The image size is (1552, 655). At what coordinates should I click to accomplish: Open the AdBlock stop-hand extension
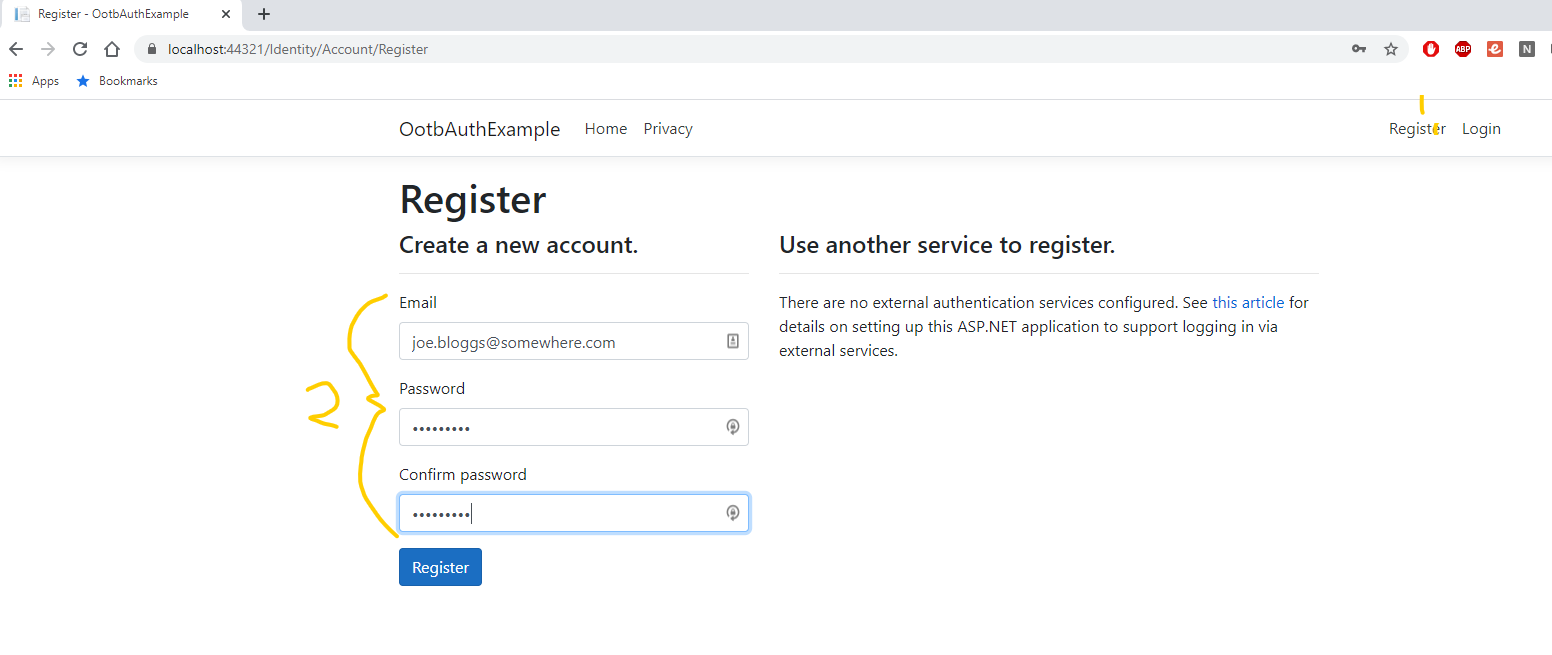1430,48
